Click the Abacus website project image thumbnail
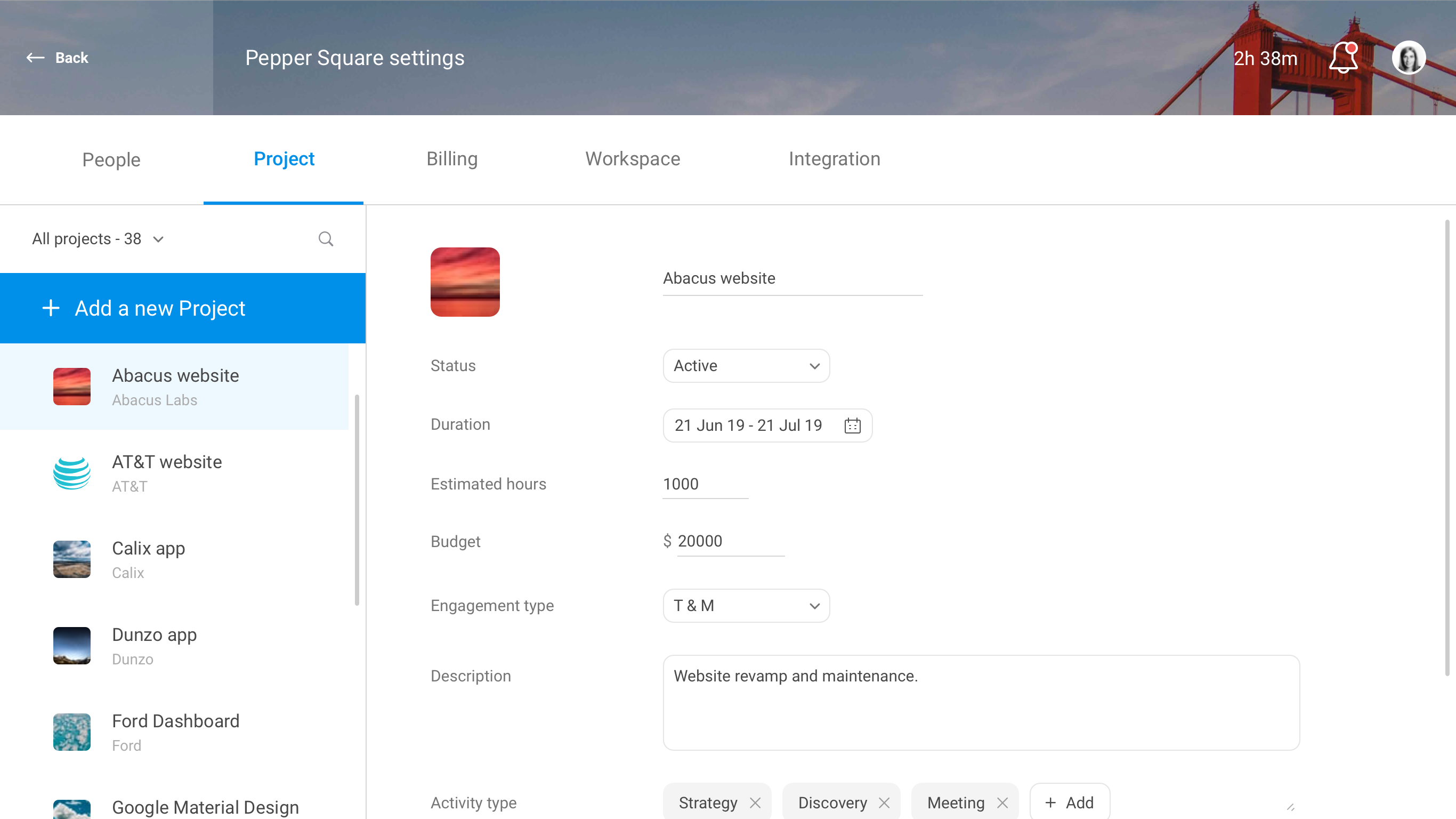The height and width of the screenshot is (819, 1456). 465,282
